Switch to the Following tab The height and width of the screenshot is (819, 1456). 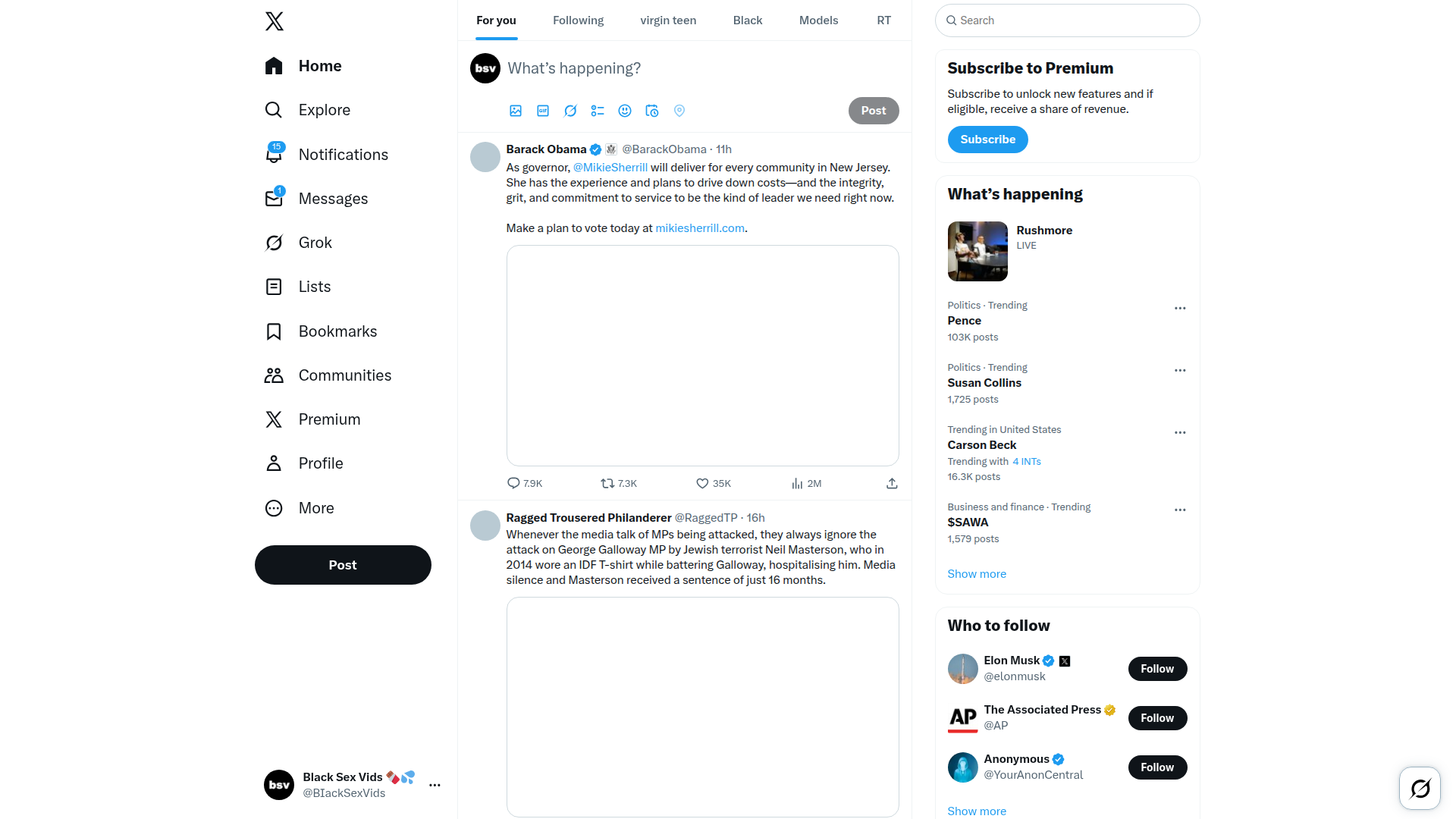578,20
